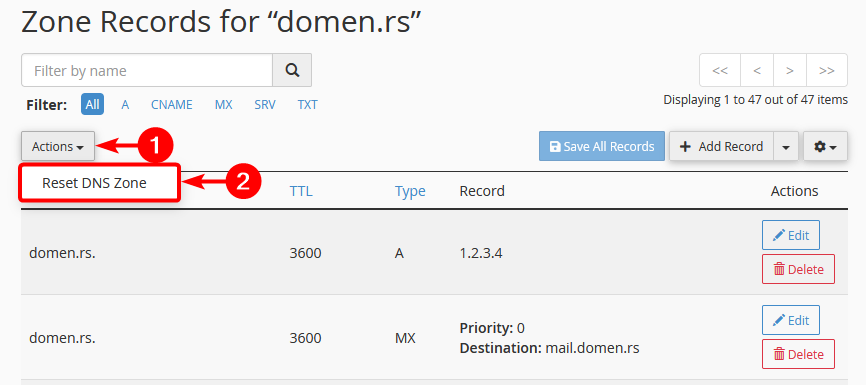The width and height of the screenshot is (866, 385).
Task: Edit the domen.rs. A record
Action: [791, 235]
